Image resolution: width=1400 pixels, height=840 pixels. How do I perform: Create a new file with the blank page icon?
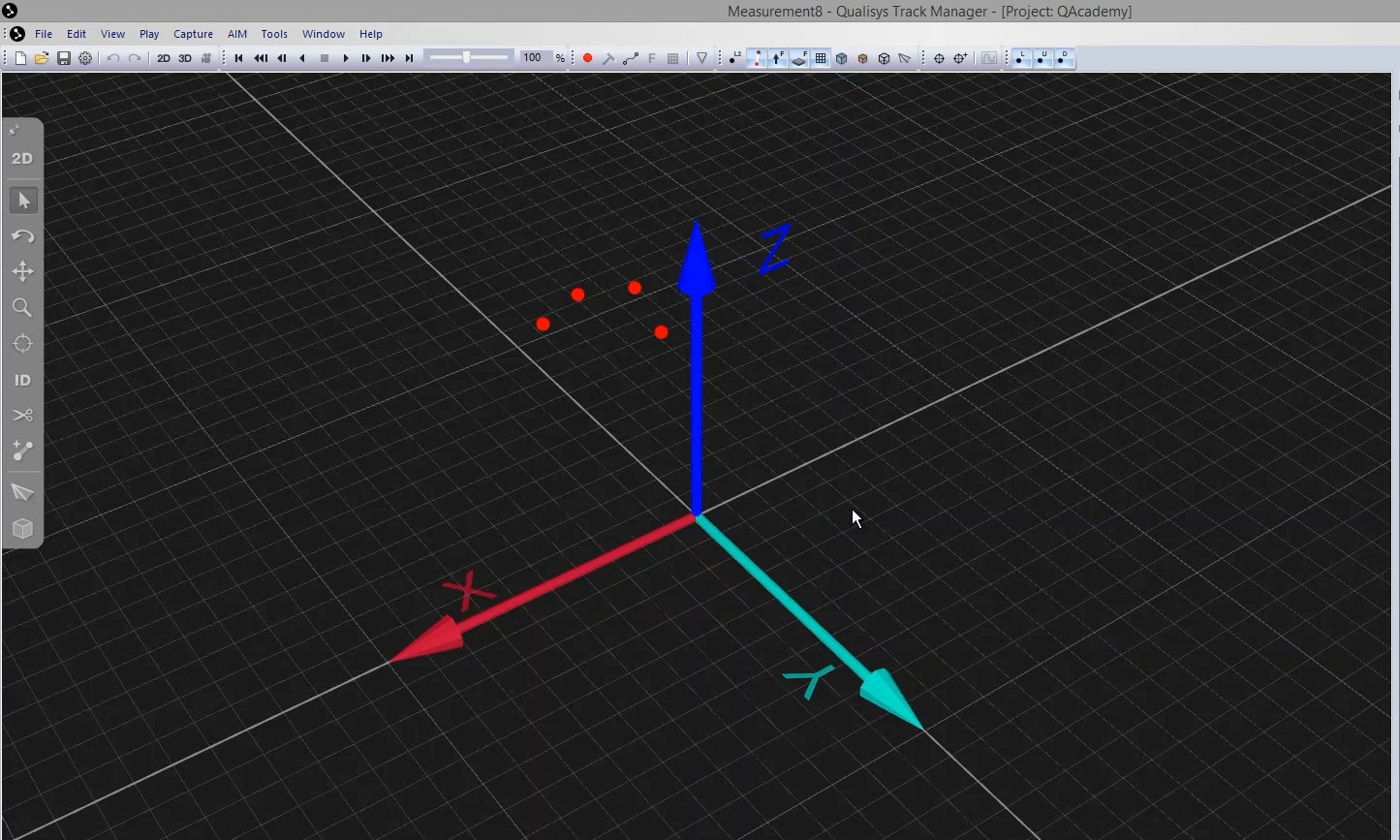[x=20, y=58]
